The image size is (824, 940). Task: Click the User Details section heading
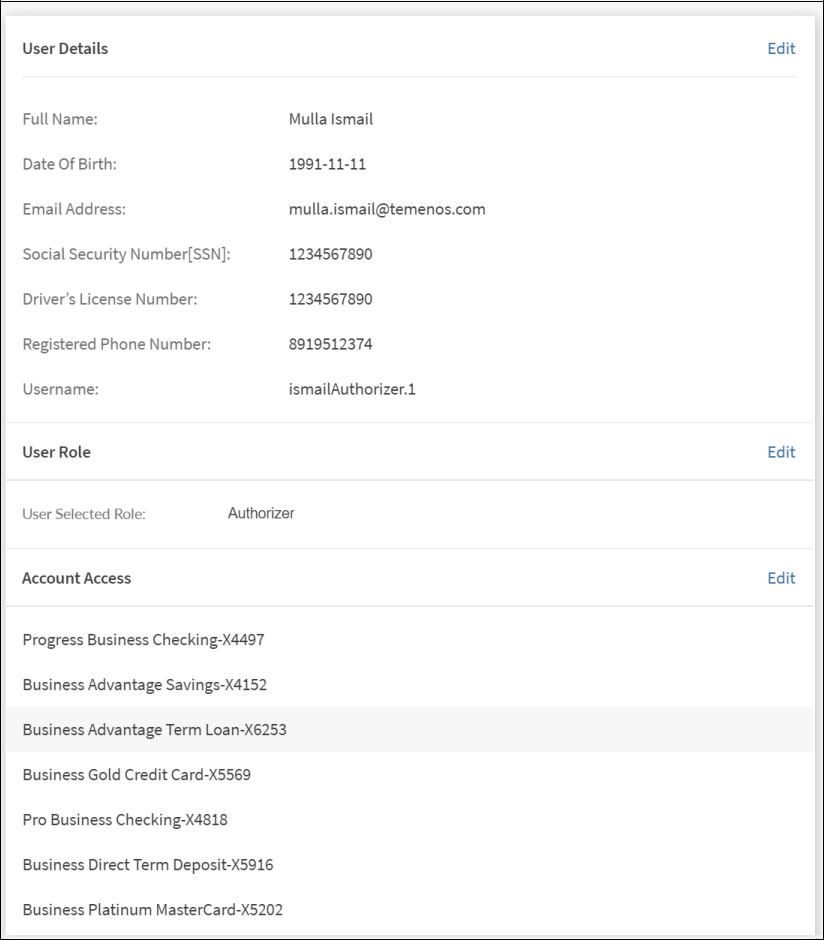coord(65,48)
